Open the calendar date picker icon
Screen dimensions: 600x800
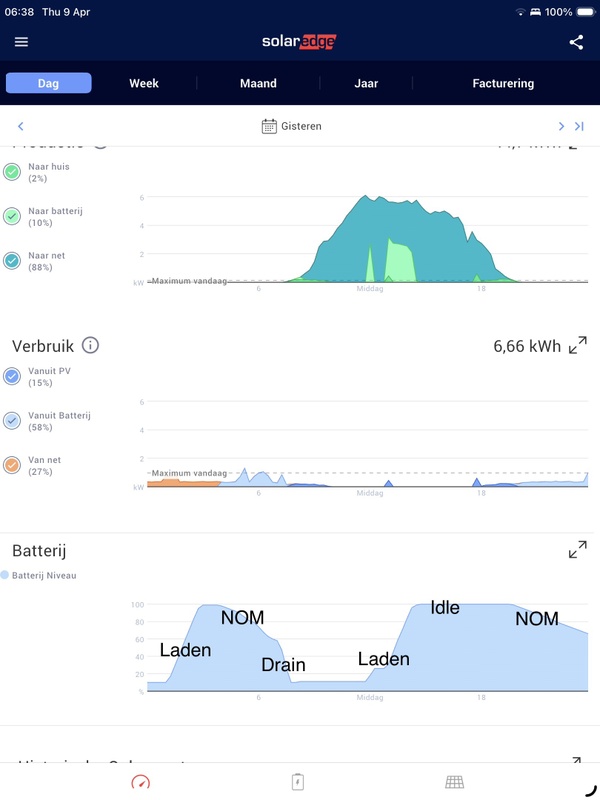click(269, 126)
